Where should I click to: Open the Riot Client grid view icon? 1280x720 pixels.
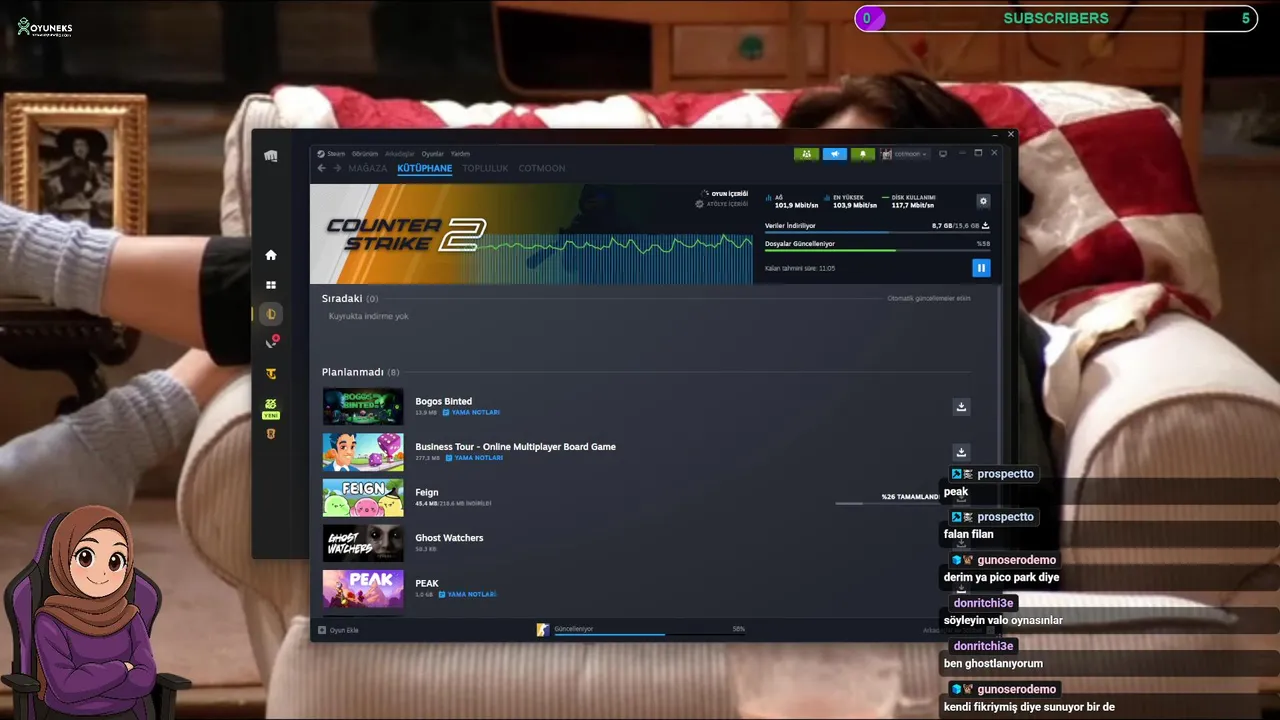tap(270, 285)
